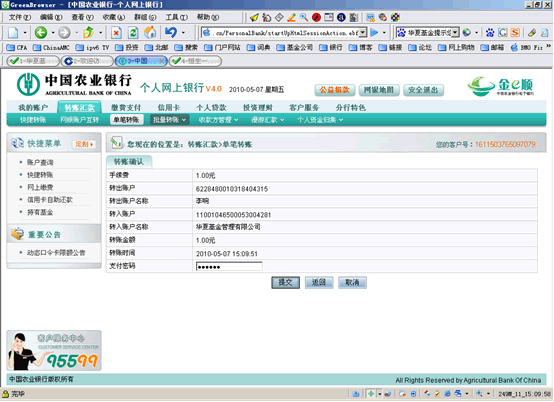The width and height of the screenshot is (554, 402).
Task: Click the New blank page icon
Action: pos(13,33)
